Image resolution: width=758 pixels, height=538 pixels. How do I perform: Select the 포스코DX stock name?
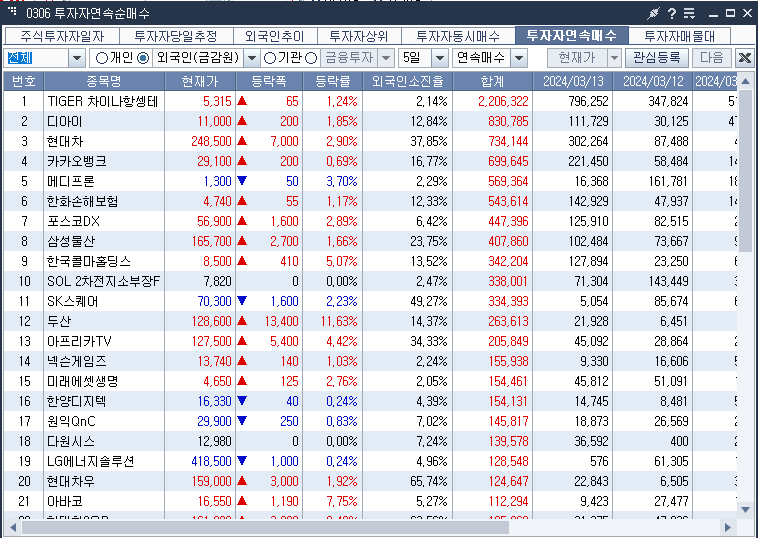coord(73,221)
